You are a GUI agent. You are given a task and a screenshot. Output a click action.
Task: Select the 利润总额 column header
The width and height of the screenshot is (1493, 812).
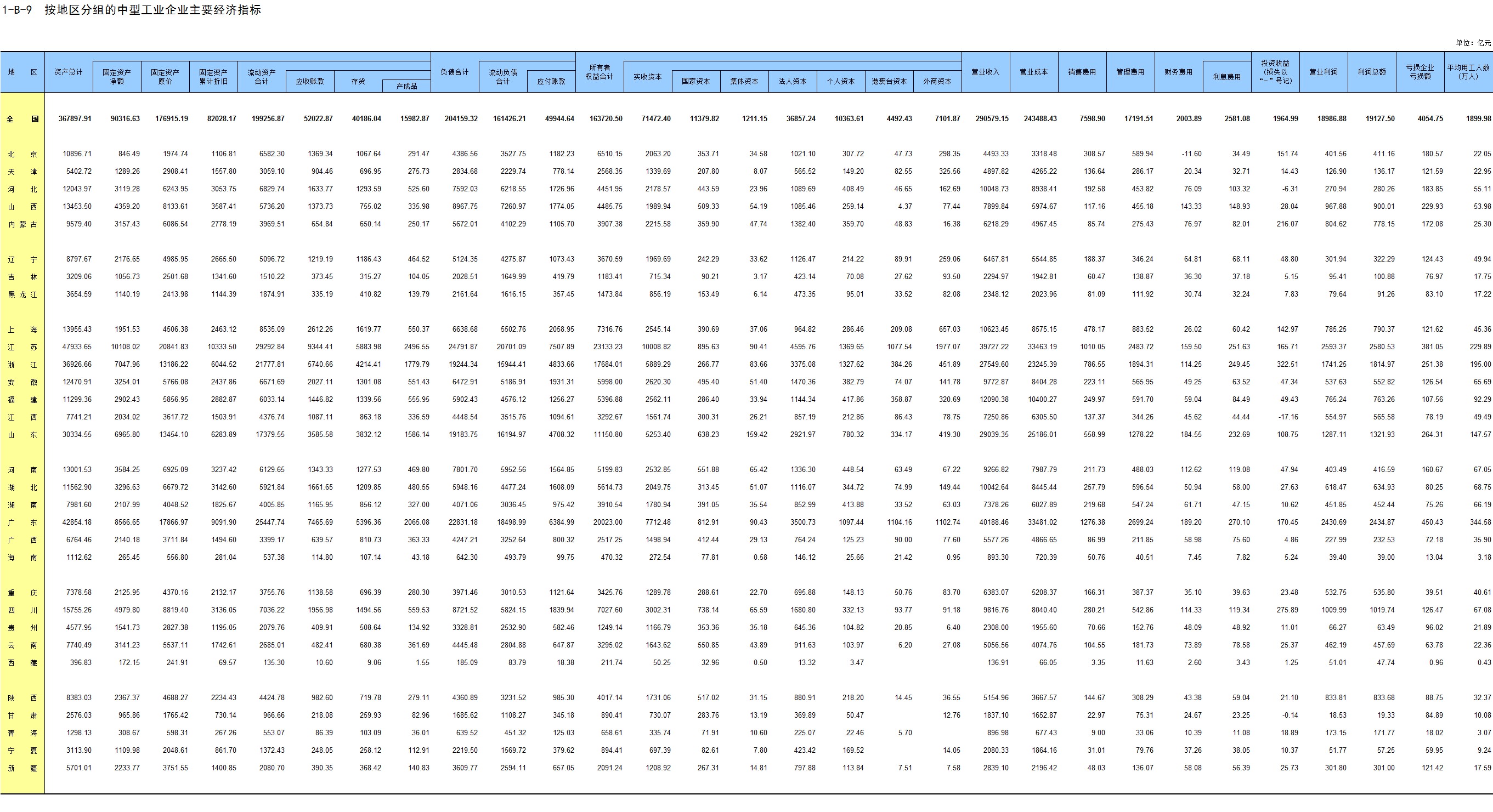[1372, 72]
